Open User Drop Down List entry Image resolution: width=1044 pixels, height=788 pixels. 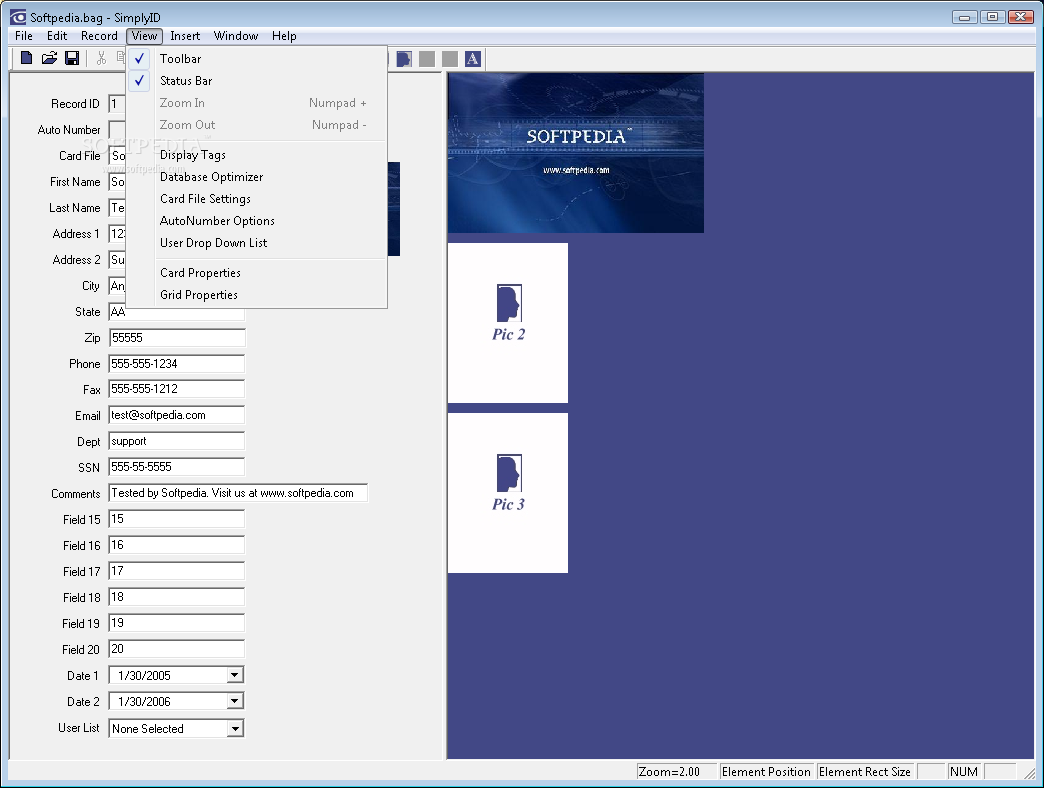[x=256, y=243]
